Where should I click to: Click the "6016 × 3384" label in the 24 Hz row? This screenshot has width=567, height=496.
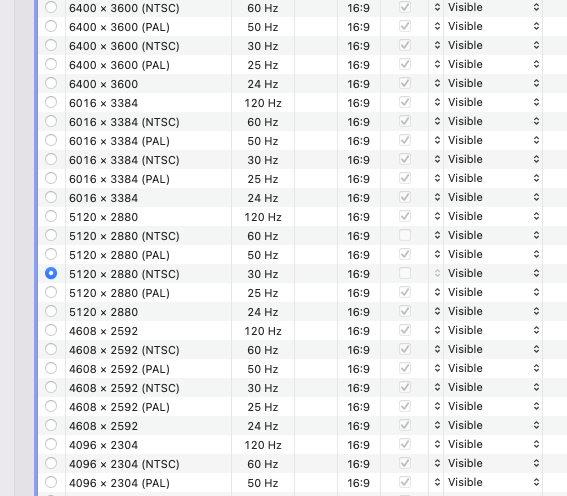(103, 198)
